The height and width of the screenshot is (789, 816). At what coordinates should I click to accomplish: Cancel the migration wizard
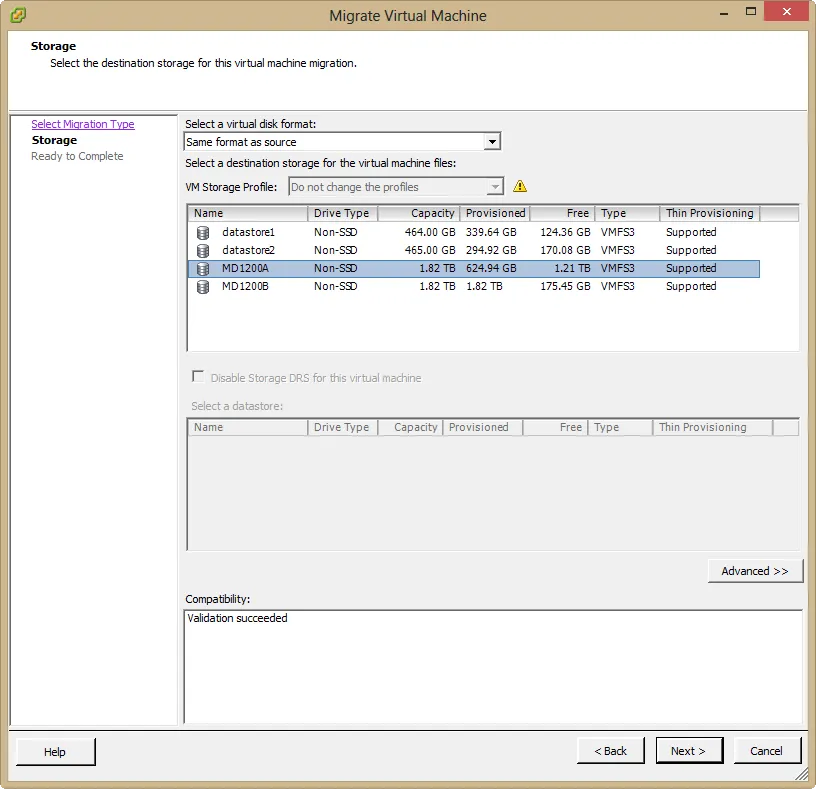(766, 751)
